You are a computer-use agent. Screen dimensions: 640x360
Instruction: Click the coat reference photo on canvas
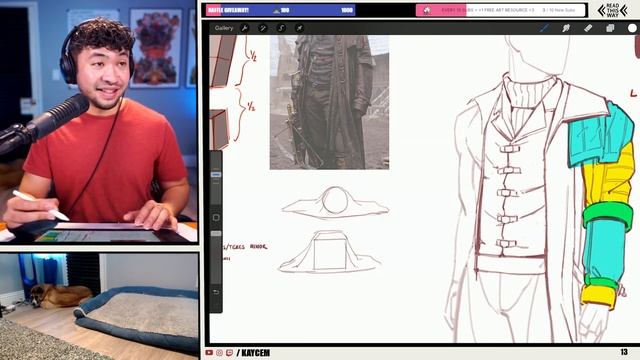point(329,102)
